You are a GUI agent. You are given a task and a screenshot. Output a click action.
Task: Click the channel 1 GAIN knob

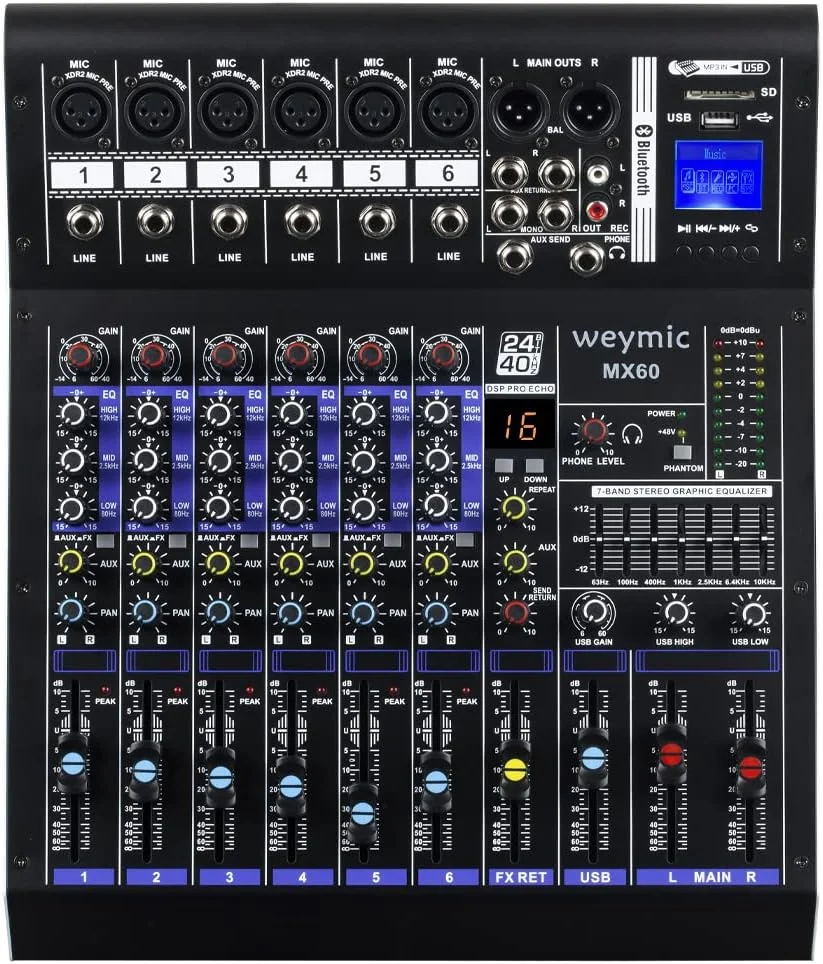click(x=78, y=355)
